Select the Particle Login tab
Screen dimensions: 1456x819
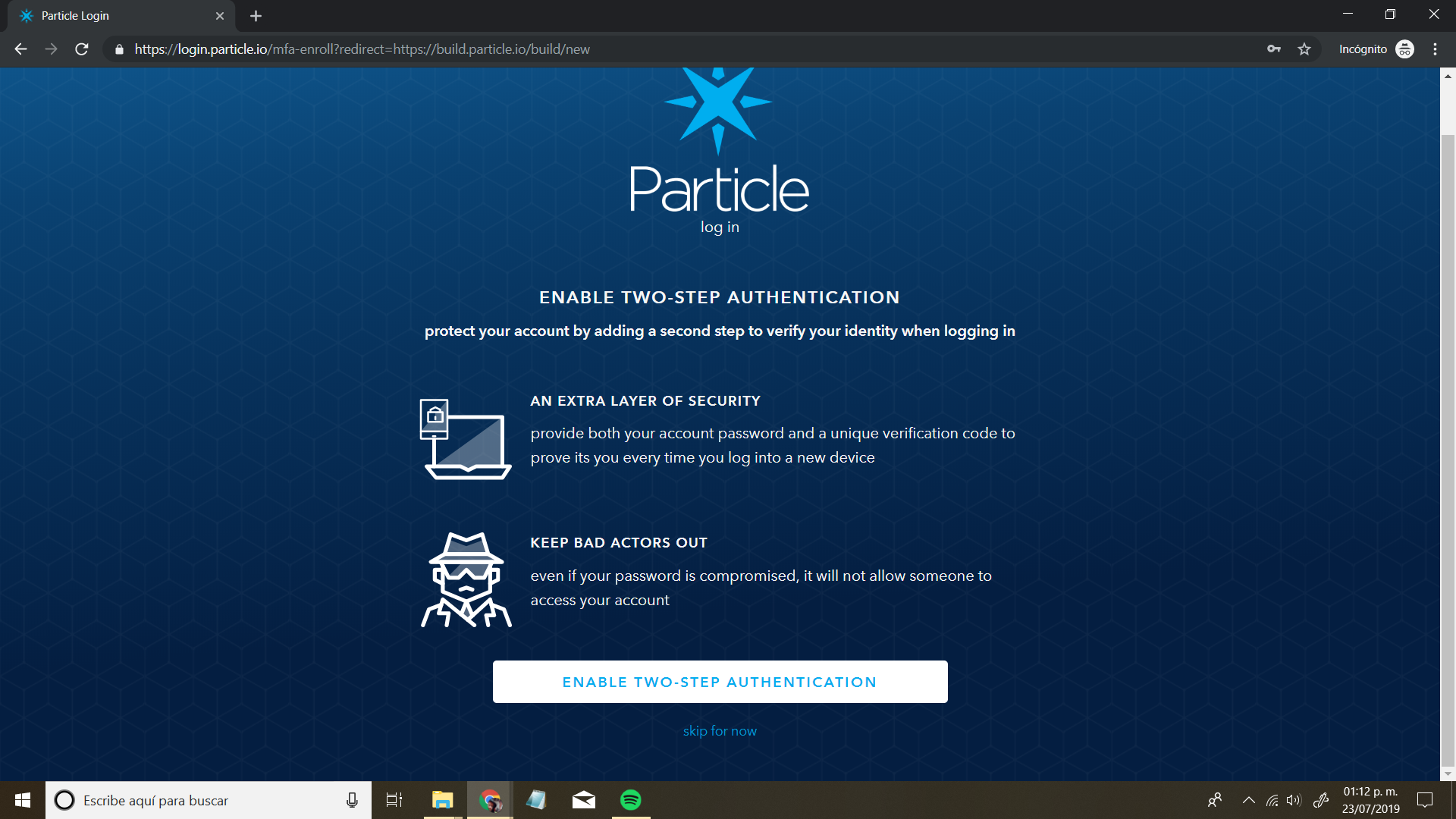[x=121, y=16]
